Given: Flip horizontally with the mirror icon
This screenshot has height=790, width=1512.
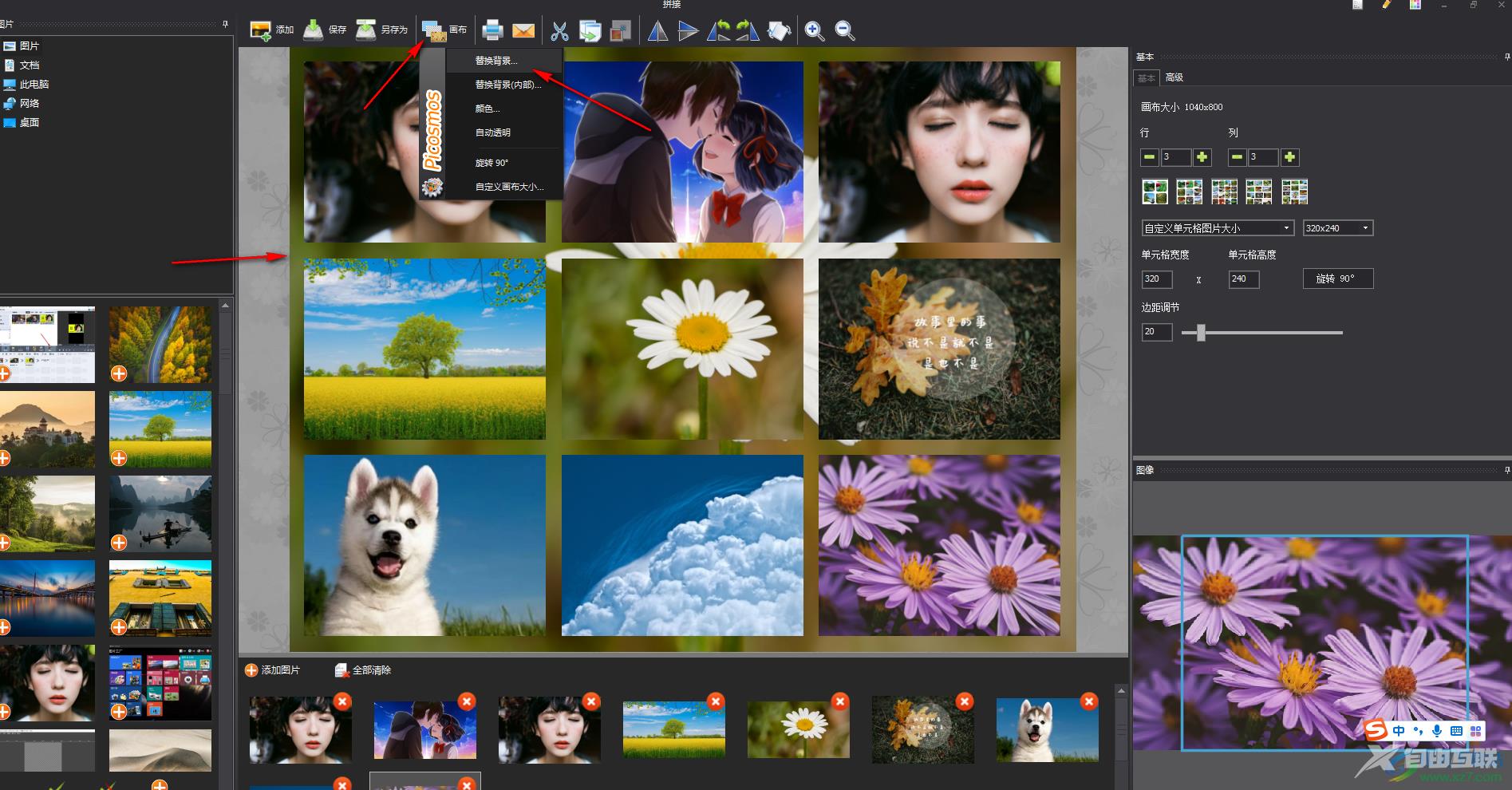Looking at the screenshot, I should click(x=657, y=30).
